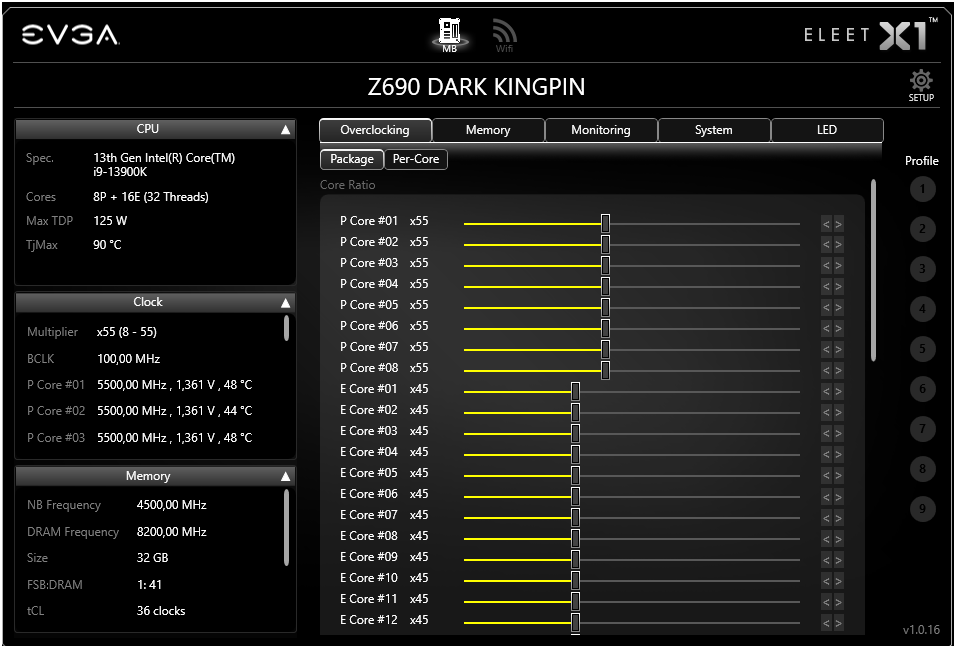This screenshot has height=648, width=956.
Task: Click the Multiplier x55 (8 - 55) value
Action: pyautogui.click(x=127, y=332)
